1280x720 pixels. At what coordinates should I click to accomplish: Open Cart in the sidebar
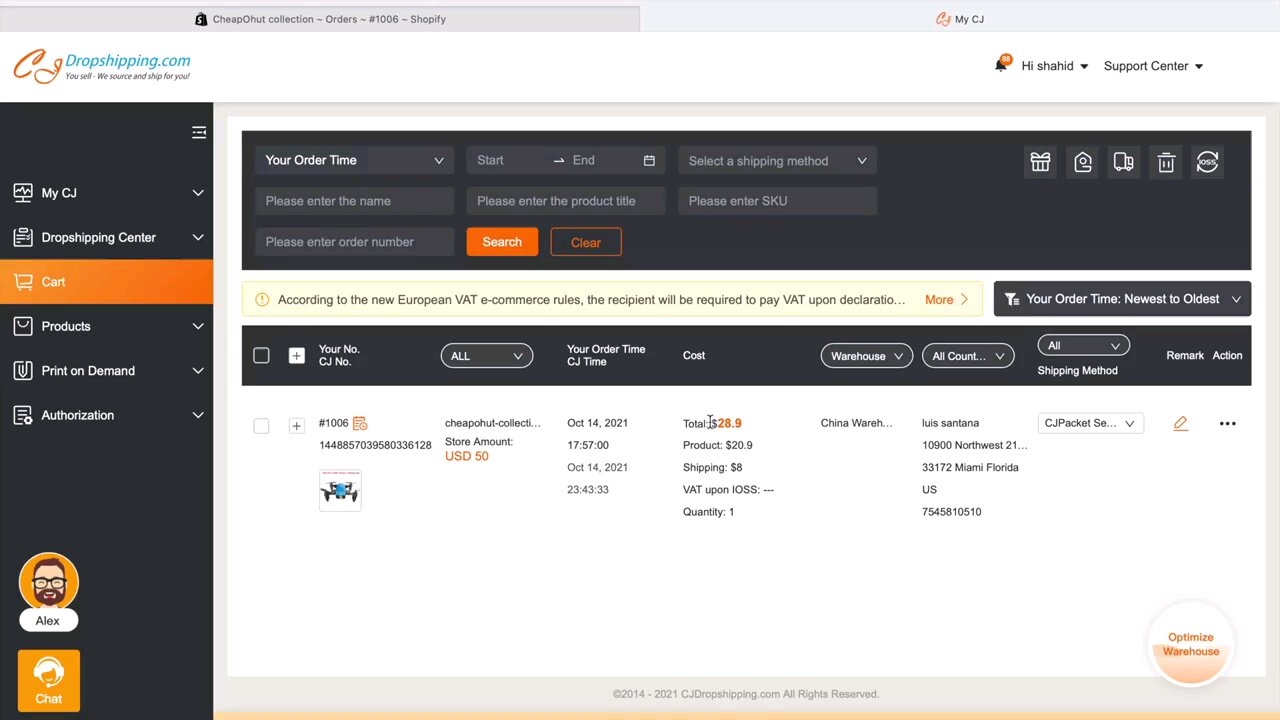point(106,282)
